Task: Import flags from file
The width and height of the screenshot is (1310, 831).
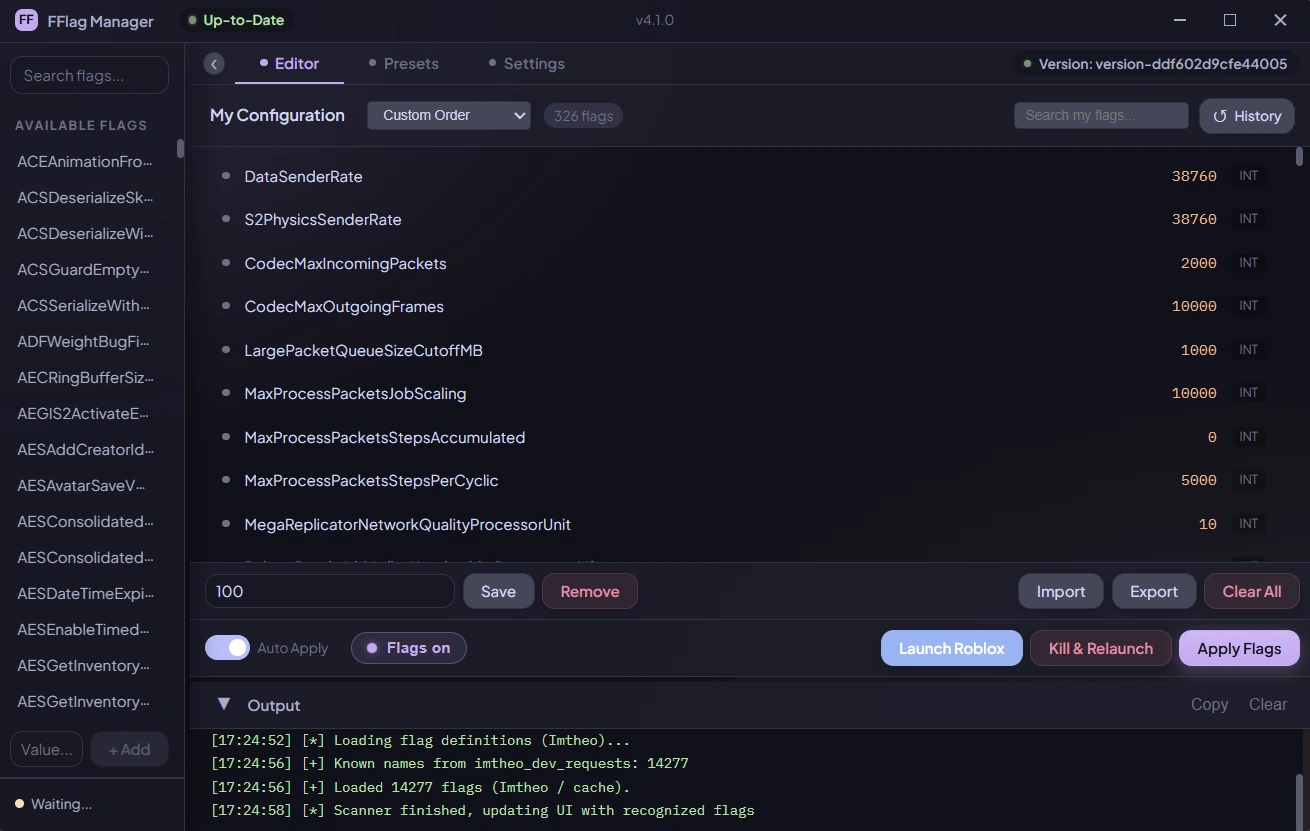Action: click(x=1061, y=591)
